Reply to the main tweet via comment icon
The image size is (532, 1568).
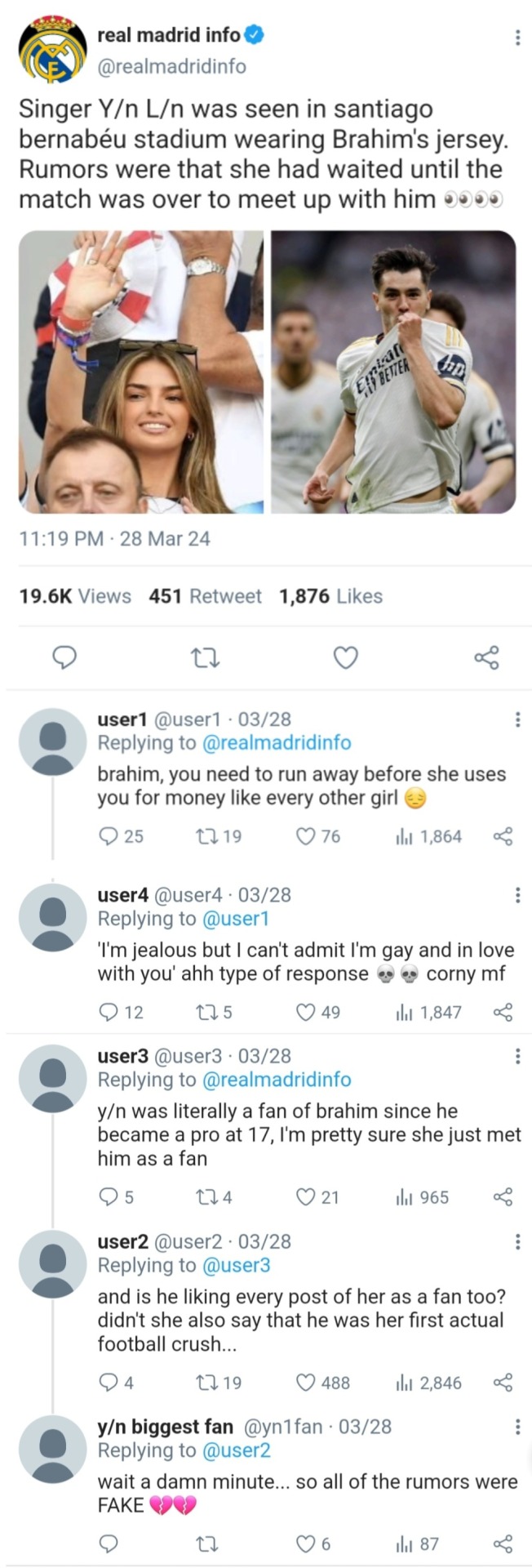click(x=64, y=657)
